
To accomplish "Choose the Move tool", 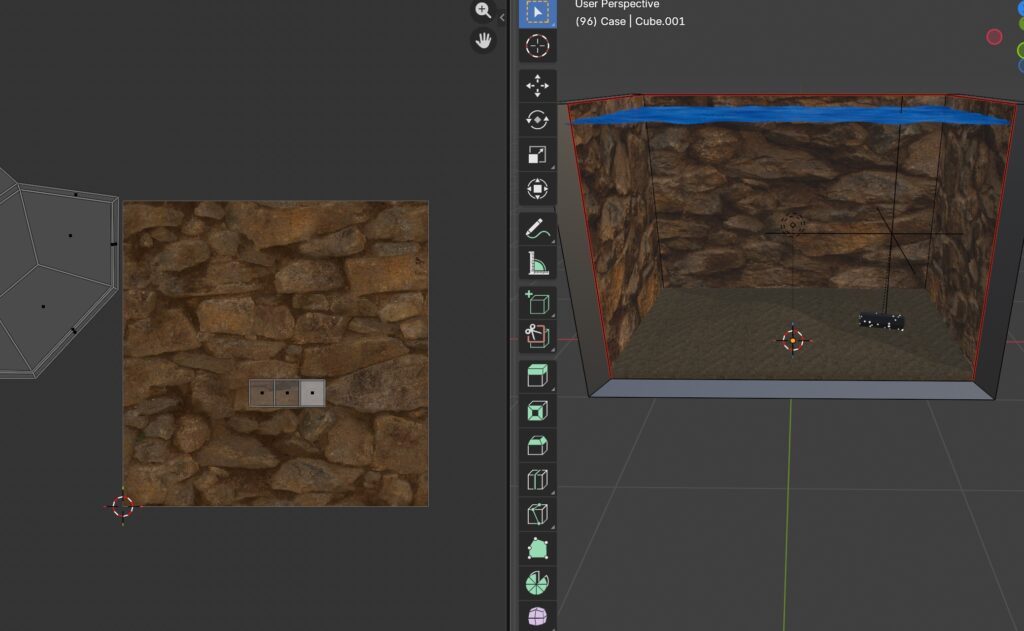I will pos(538,86).
